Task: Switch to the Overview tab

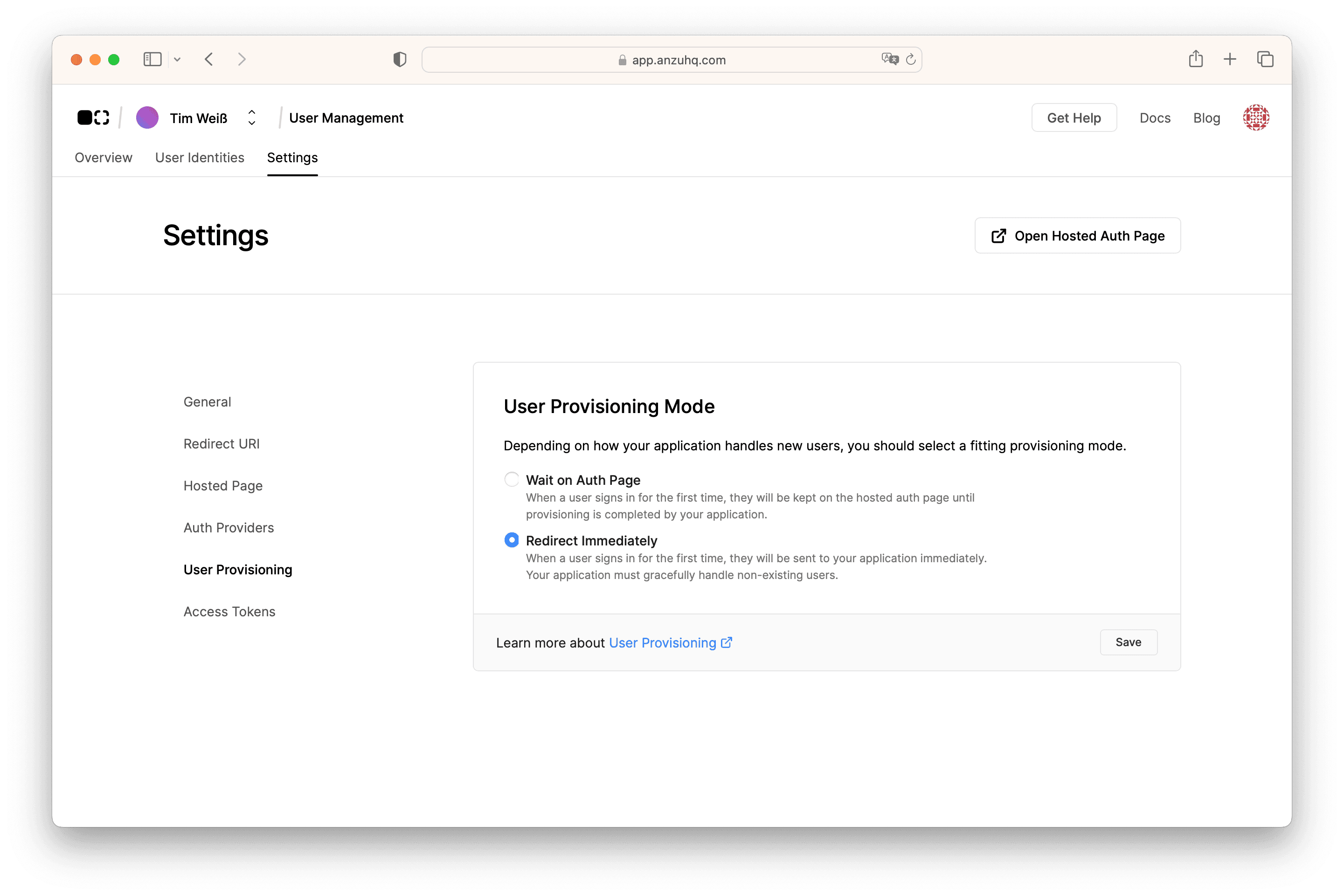Action: pyautogui.click(x=104, y=158)
